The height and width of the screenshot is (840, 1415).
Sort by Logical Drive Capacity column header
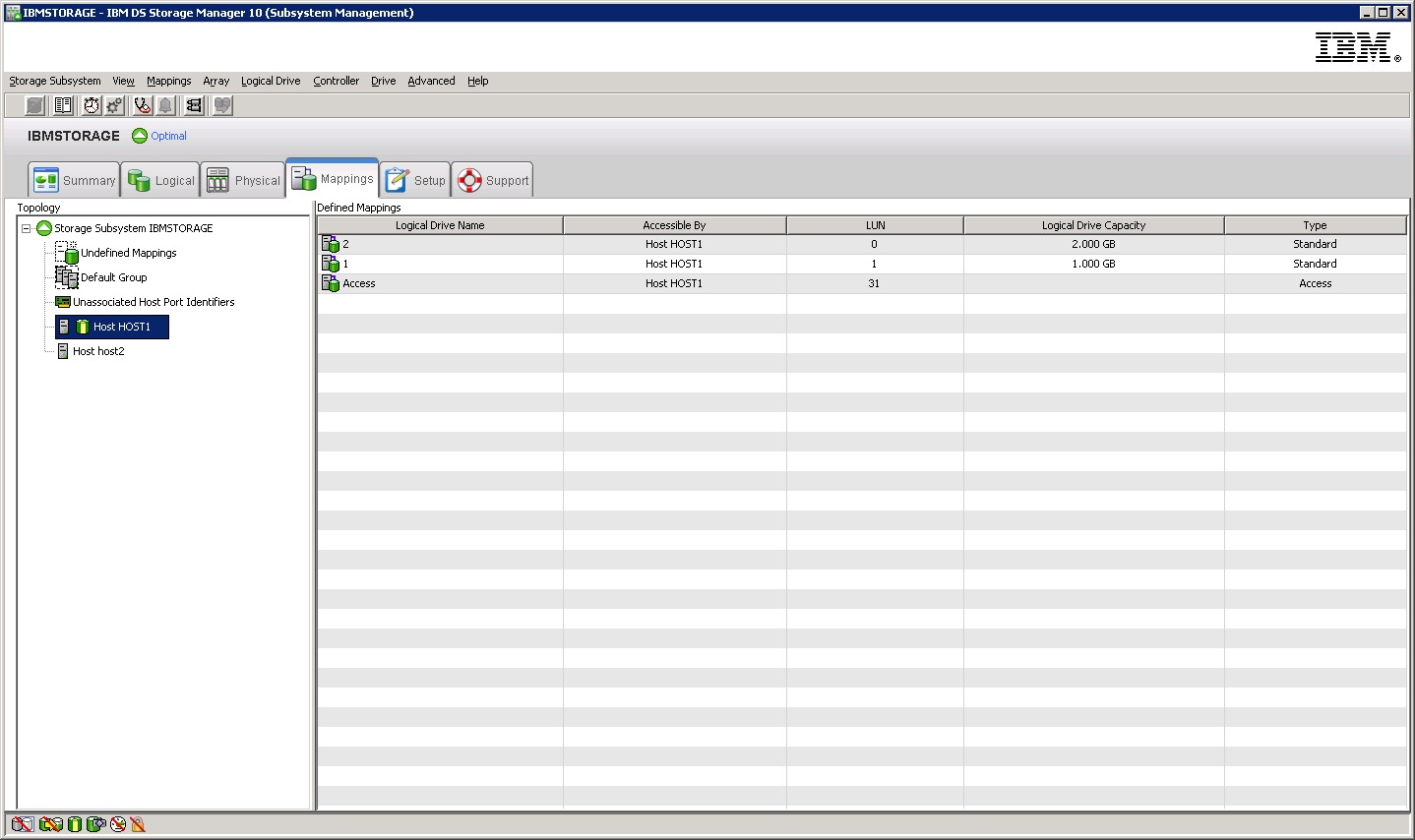1093,225
